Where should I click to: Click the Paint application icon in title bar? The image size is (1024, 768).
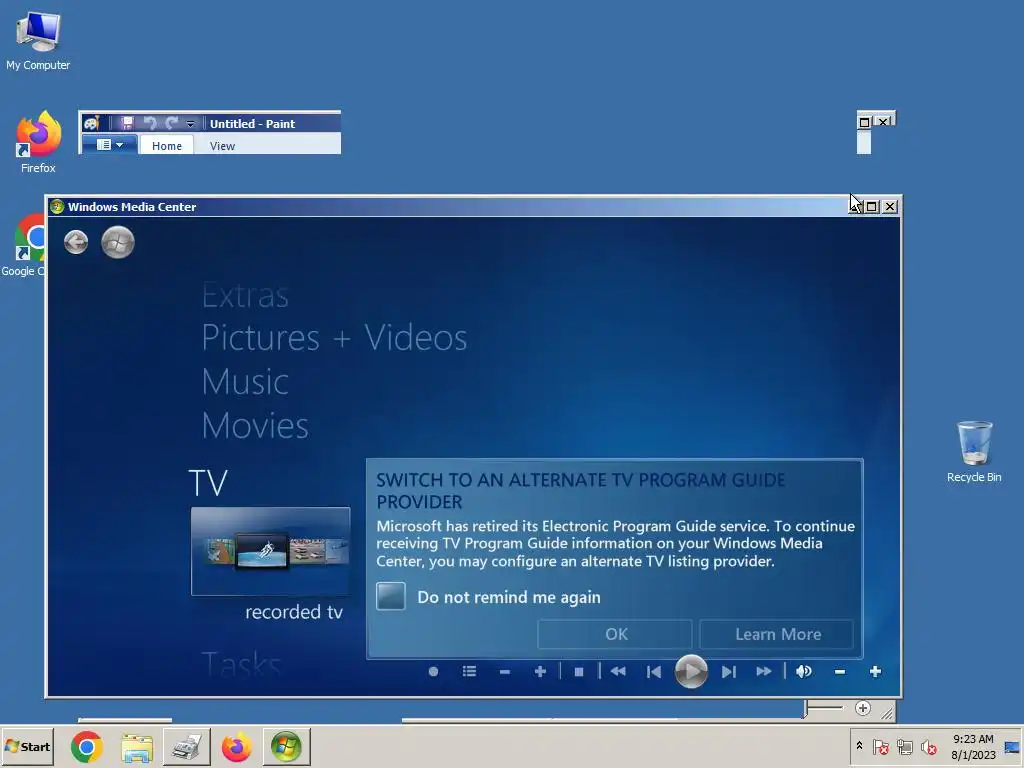(x=91, y=123)
